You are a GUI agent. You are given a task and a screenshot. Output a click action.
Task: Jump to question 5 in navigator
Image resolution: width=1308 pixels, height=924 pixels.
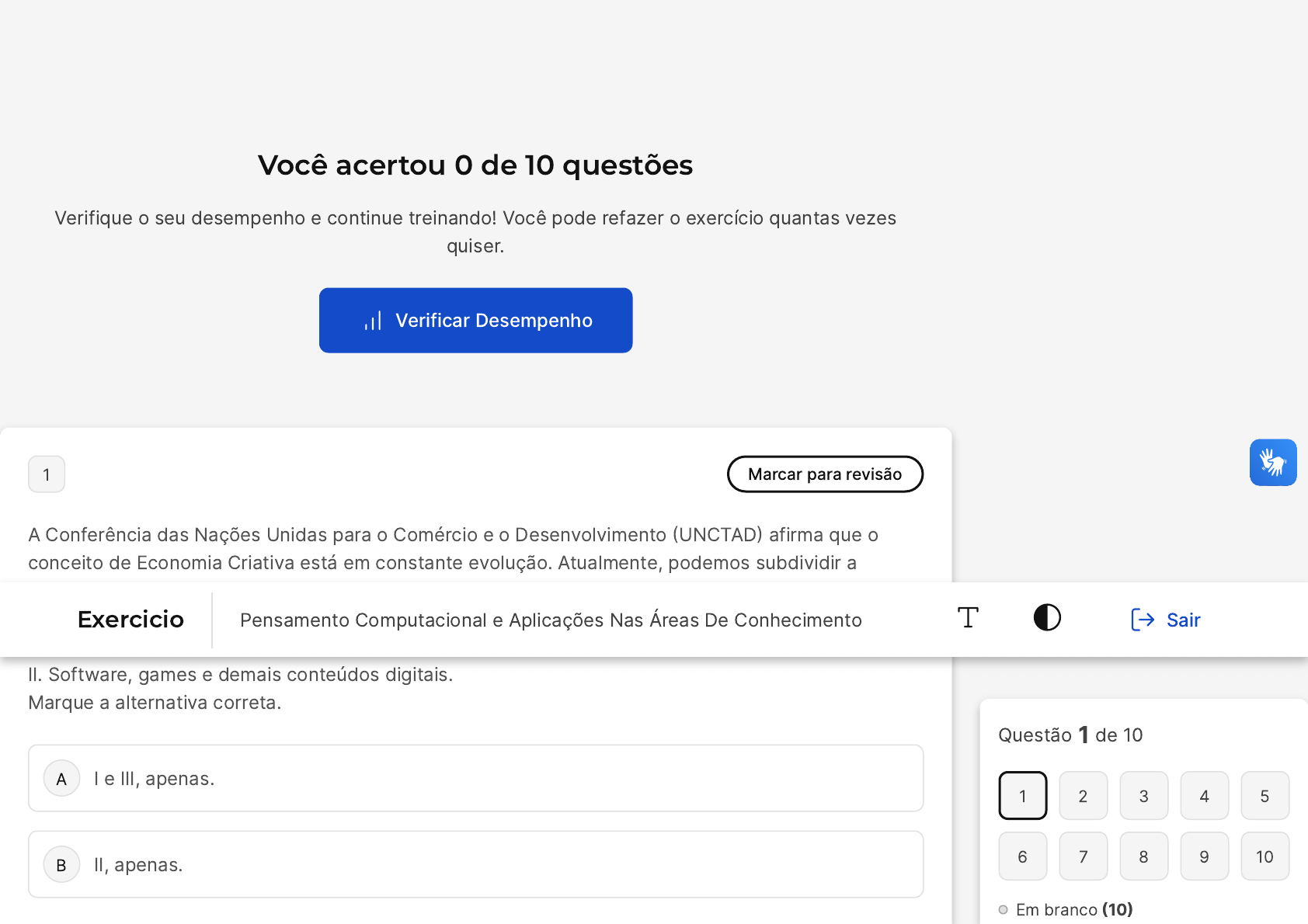tap(1265, 796)
